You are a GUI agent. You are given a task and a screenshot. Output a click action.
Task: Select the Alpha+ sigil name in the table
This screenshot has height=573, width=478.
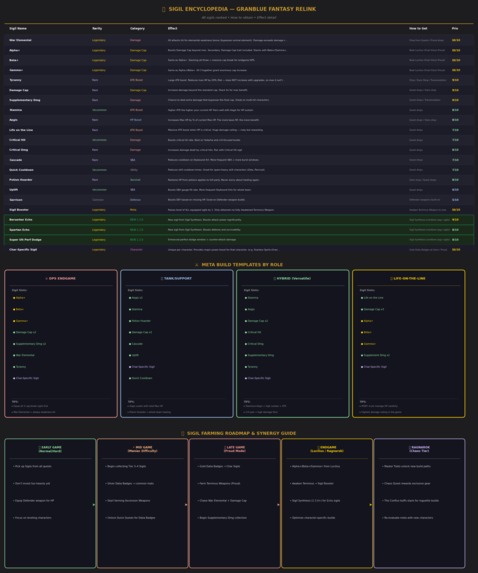tap(15, 50)
